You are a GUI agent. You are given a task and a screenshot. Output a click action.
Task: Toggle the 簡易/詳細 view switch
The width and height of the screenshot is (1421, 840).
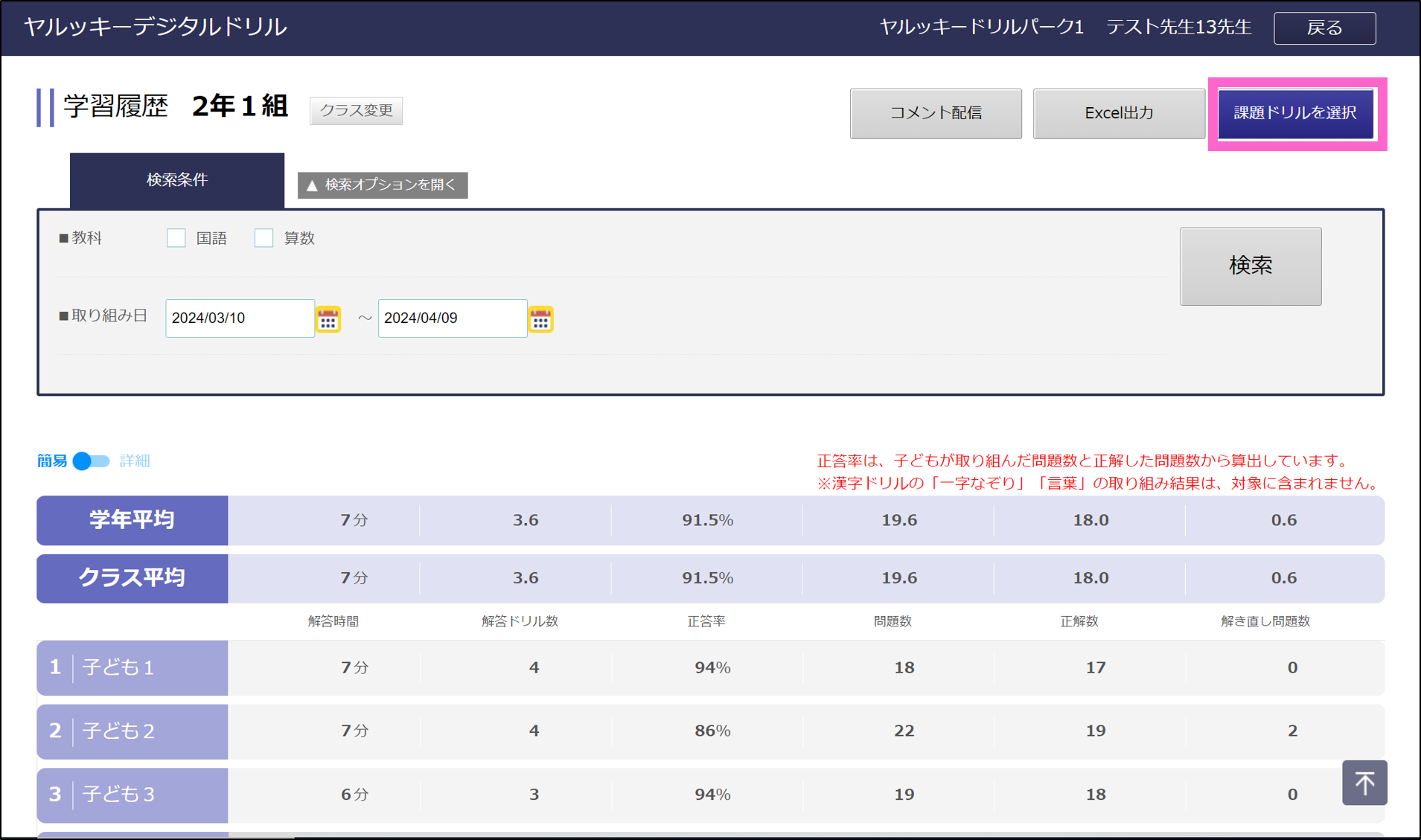(91, 461)
